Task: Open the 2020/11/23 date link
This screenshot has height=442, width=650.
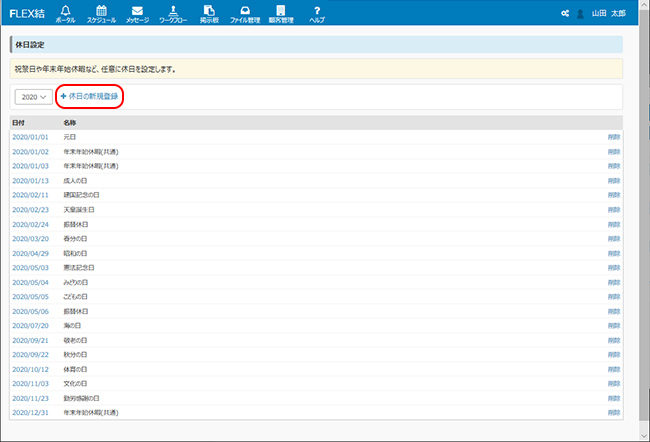Action: click(30, 398)
